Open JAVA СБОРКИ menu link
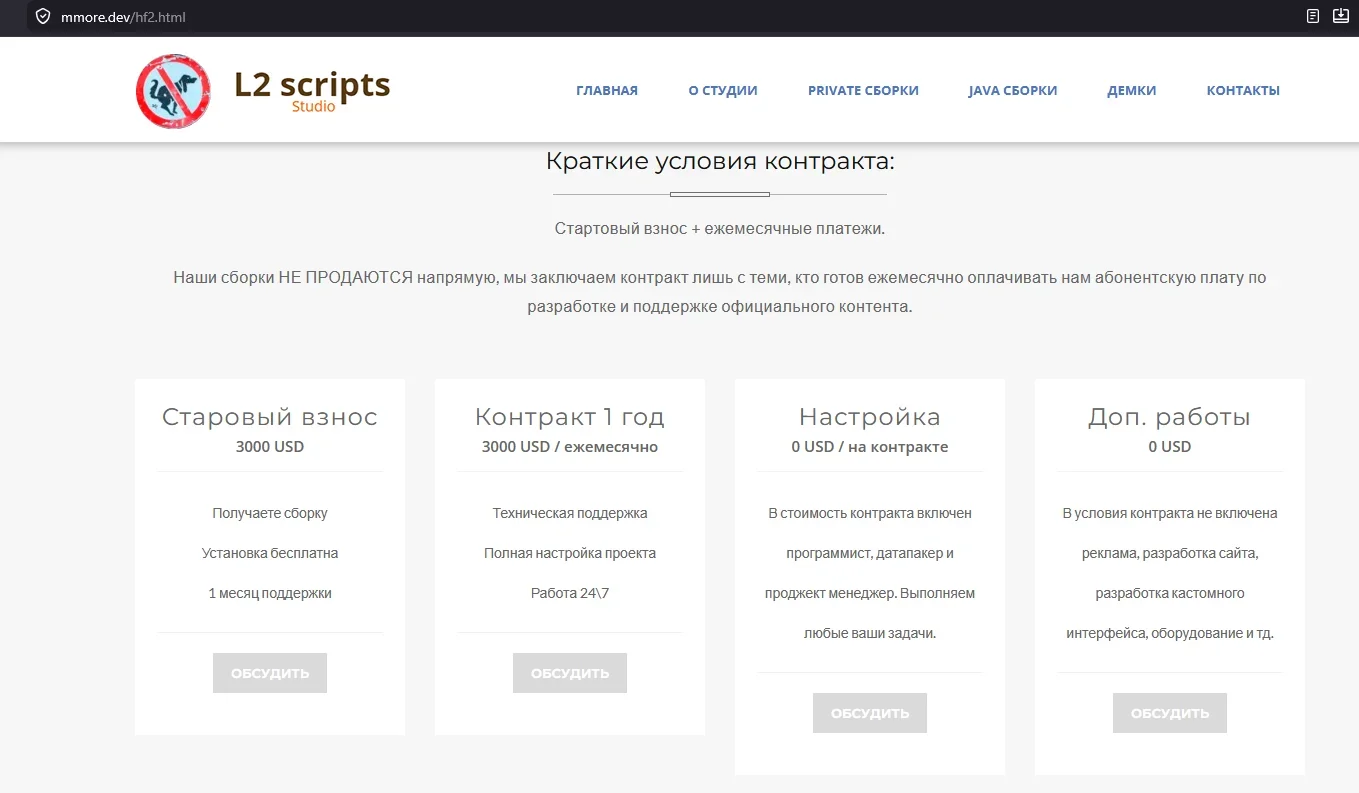1359x793 pixels. coord(1013,90)
